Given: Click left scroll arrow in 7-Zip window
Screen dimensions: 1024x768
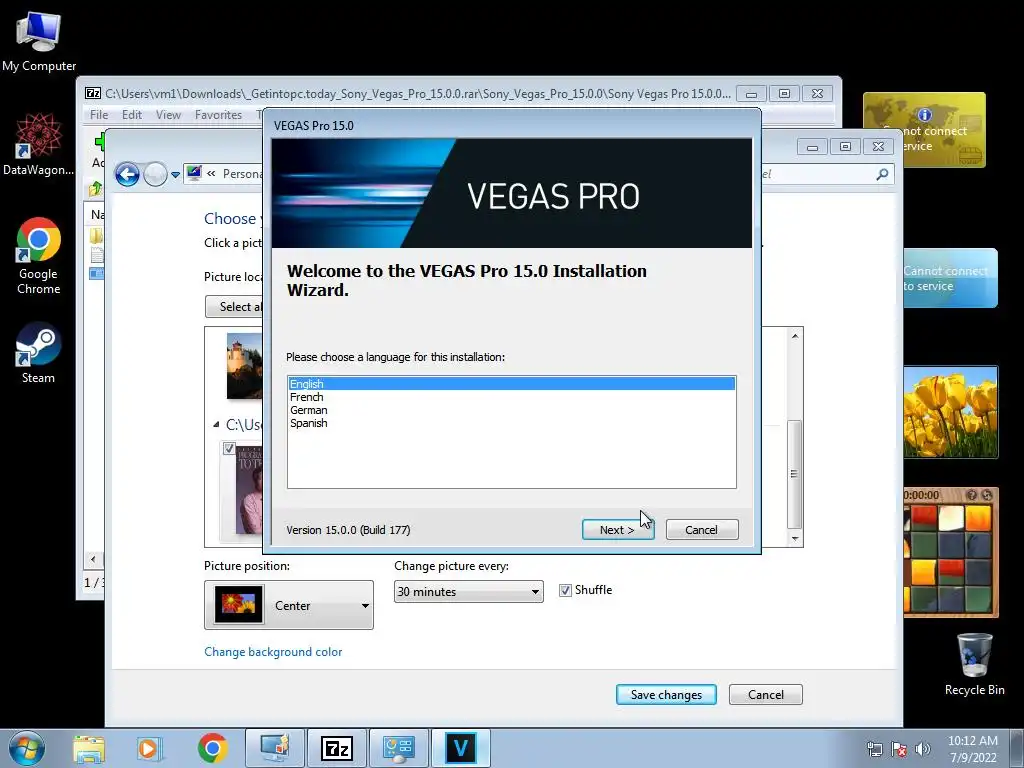Looking at the screenshot, I should [x=93, y=559].
